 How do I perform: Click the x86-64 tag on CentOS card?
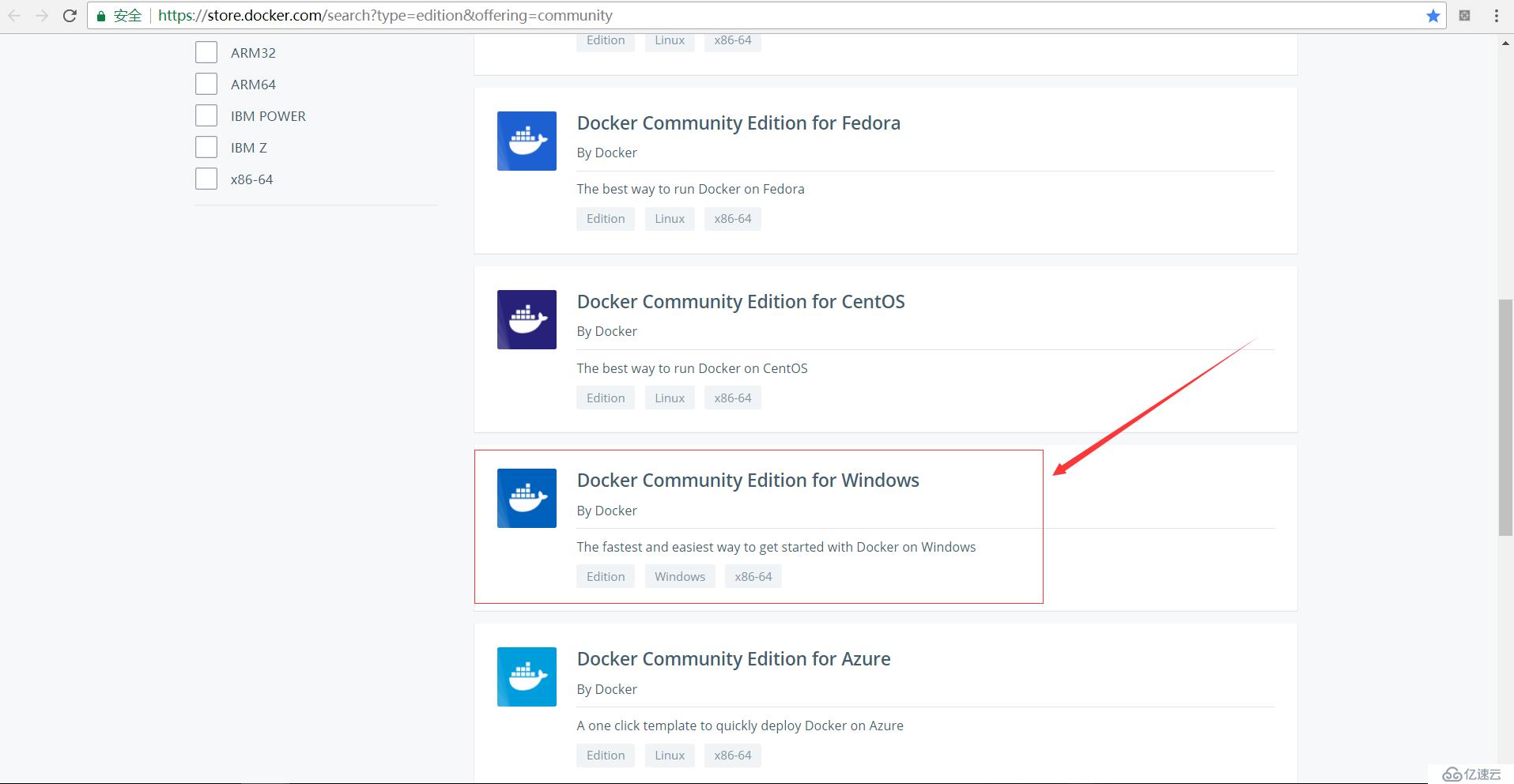(733, 398)
